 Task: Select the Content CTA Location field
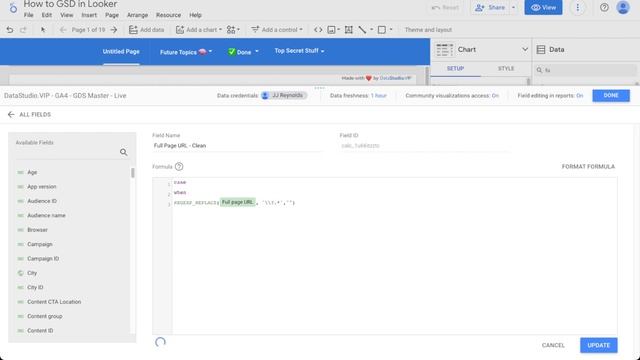click(54, 302)
